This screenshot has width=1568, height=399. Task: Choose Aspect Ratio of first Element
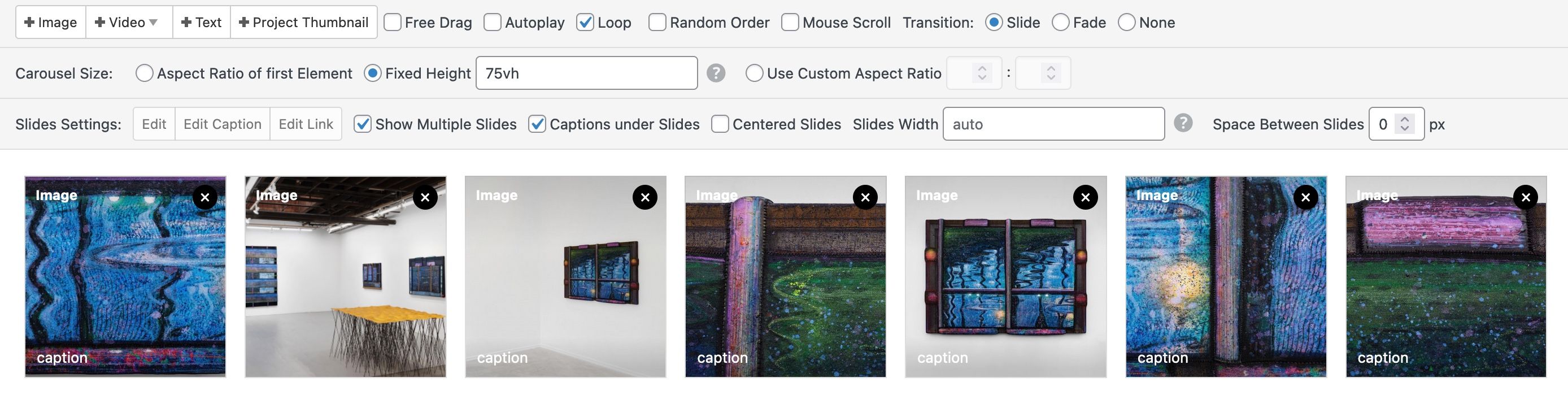point(144,73)
